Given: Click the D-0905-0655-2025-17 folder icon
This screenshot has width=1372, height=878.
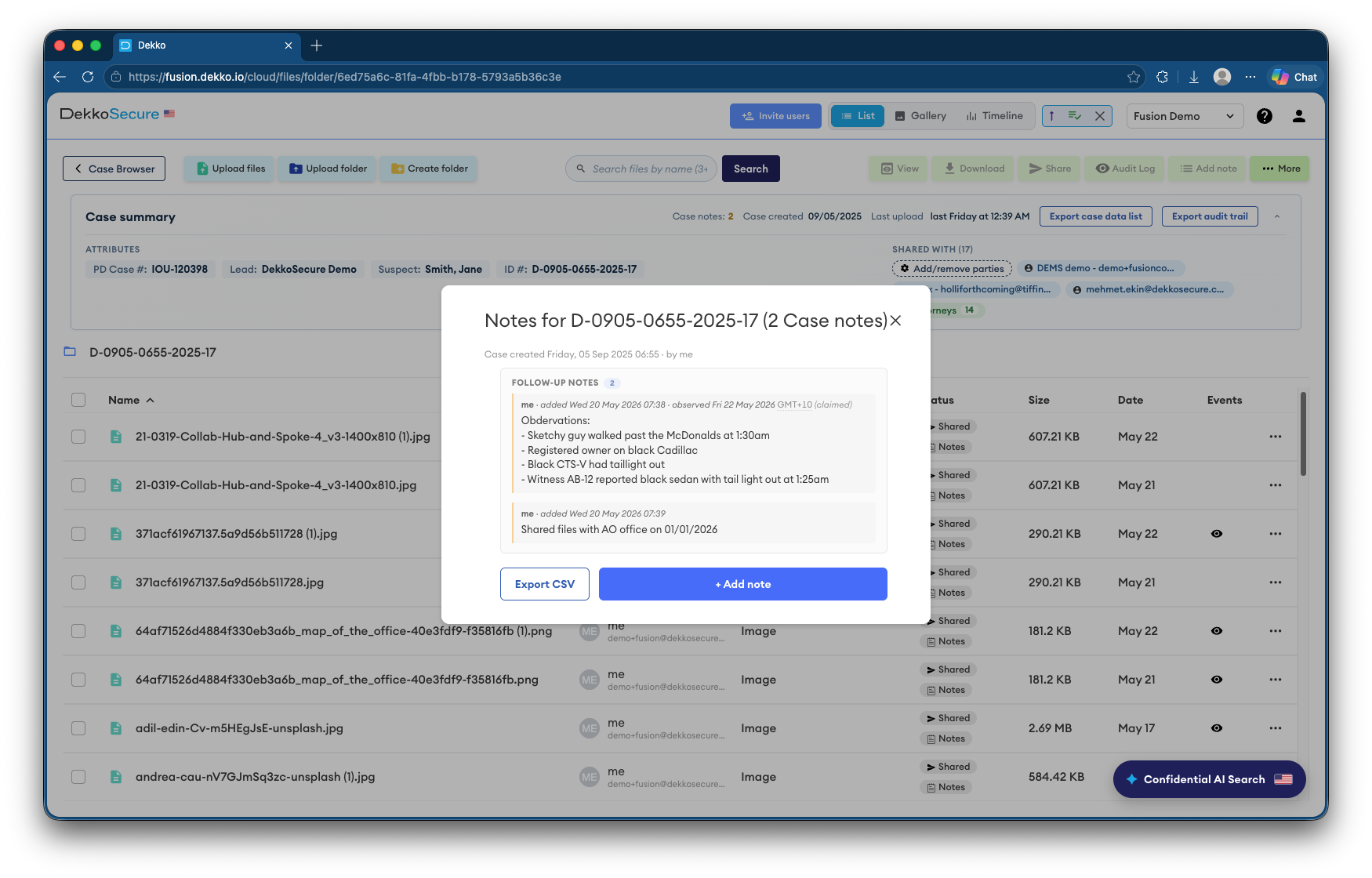Looking at the screenshot, I should pos(70,352).
